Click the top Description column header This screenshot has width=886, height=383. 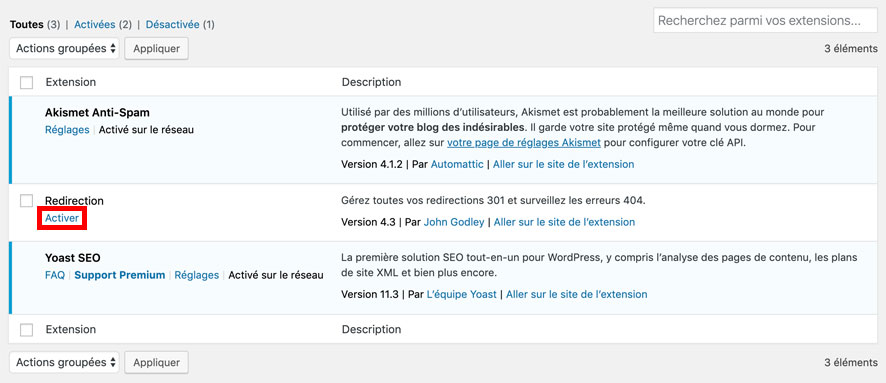(x=371, y=82)
